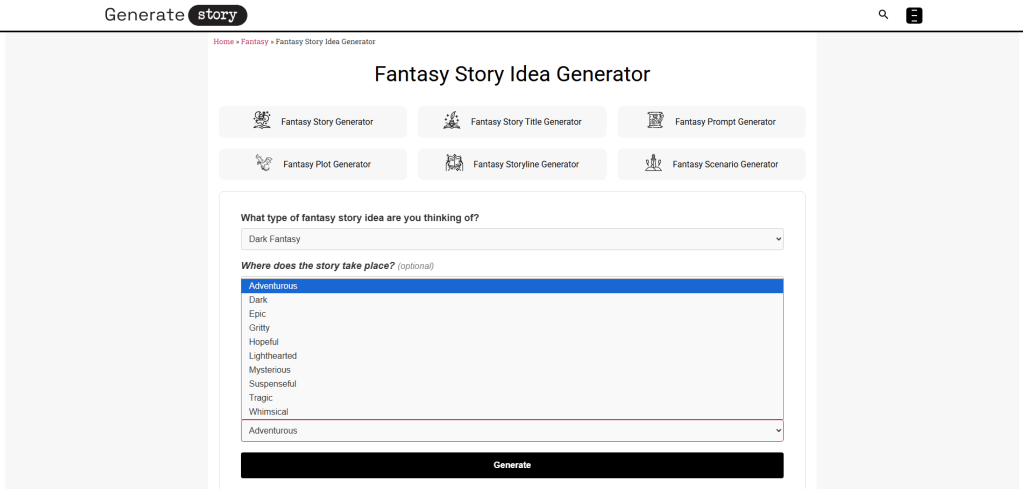1023x489 pixels.
Task: Go to the Home breadcrumb link
Action: coord(223,42)
